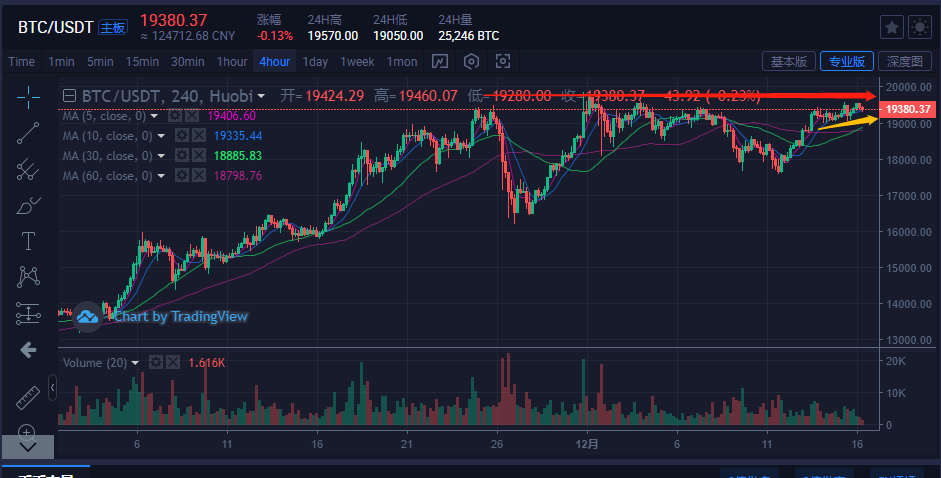Expand the MA (5, close, 0) dropdown arrow
Screen dimensions: 941x478
(154, 116)
